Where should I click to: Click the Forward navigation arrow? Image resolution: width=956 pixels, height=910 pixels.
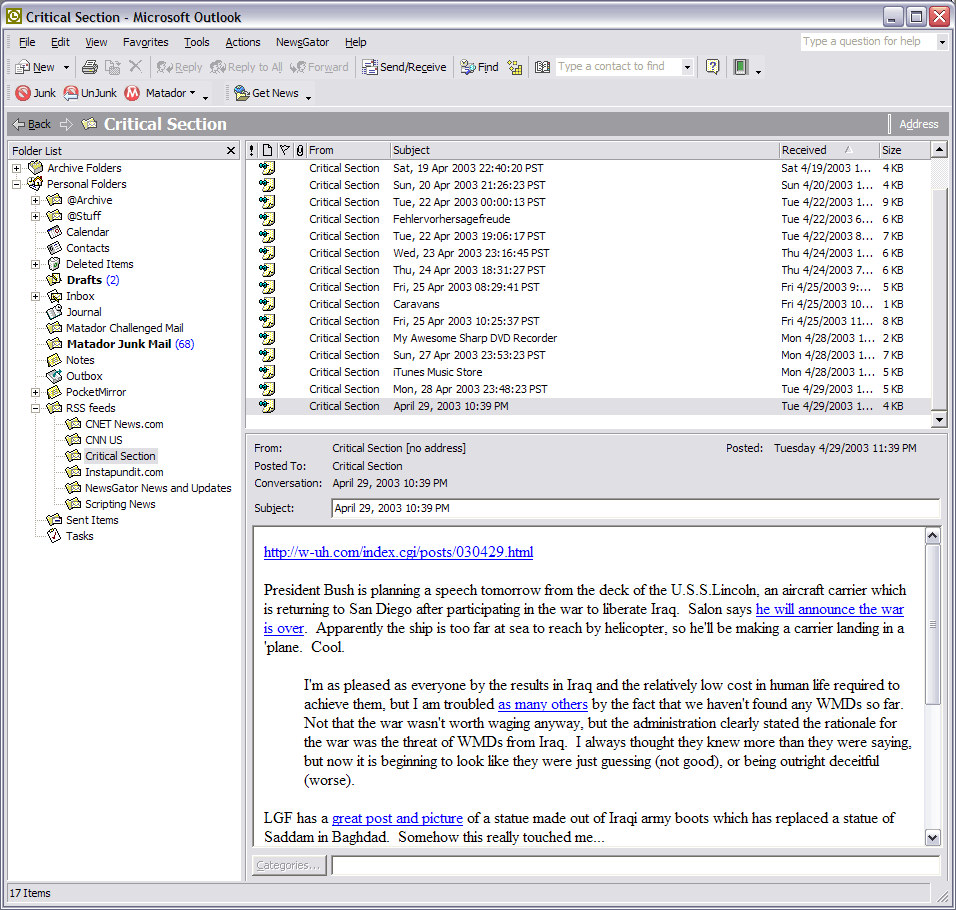[66, 124]
